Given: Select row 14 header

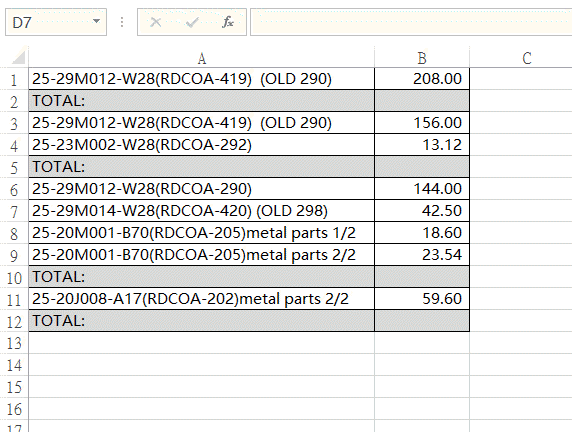Looking at the screenshot, I should click(14, 365).
